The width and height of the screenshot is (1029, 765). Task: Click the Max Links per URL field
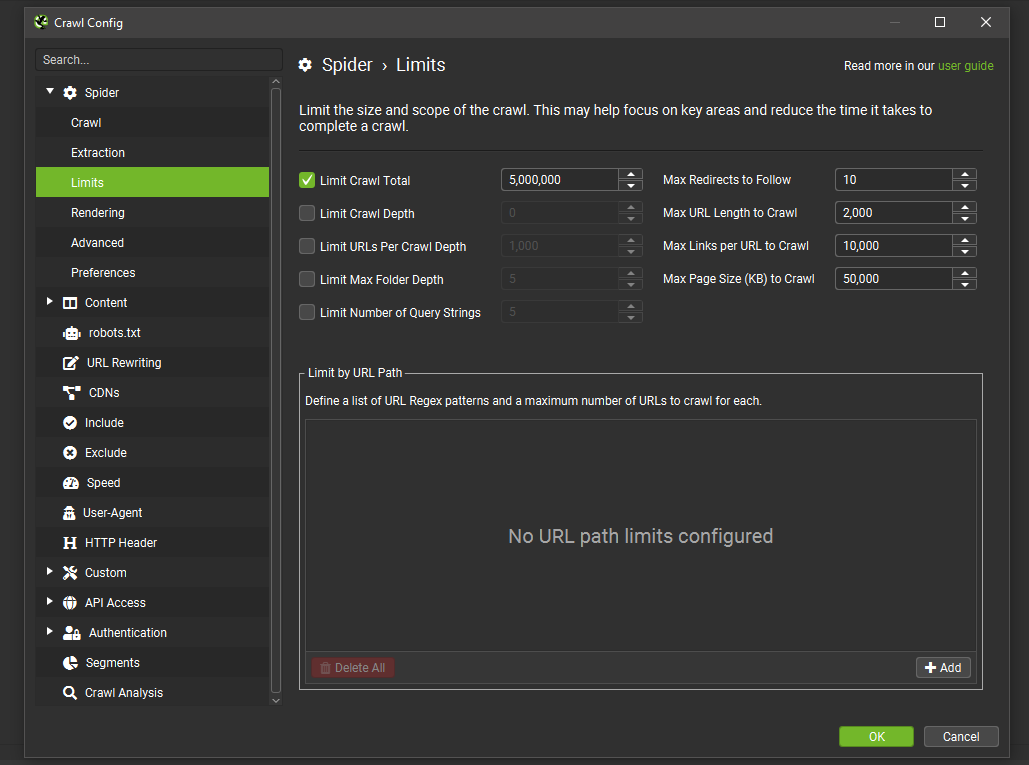coord(894,245)
